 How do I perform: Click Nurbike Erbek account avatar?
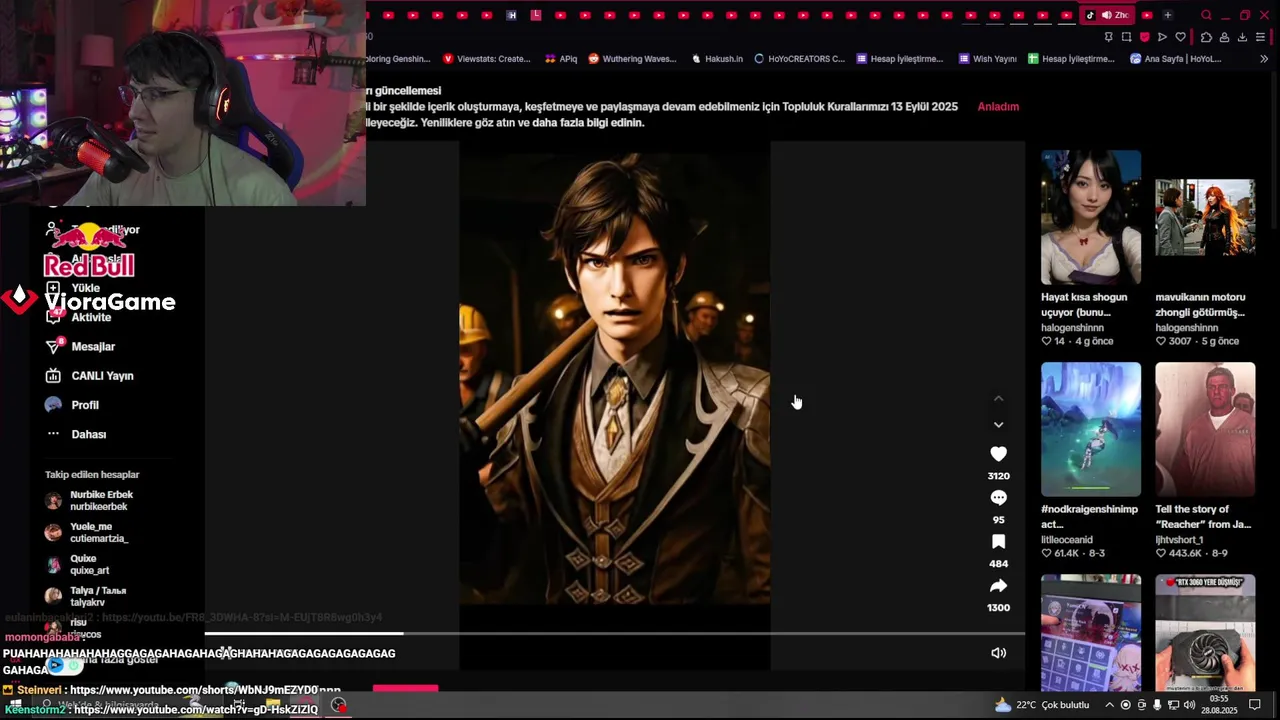(x=53, y=501)
